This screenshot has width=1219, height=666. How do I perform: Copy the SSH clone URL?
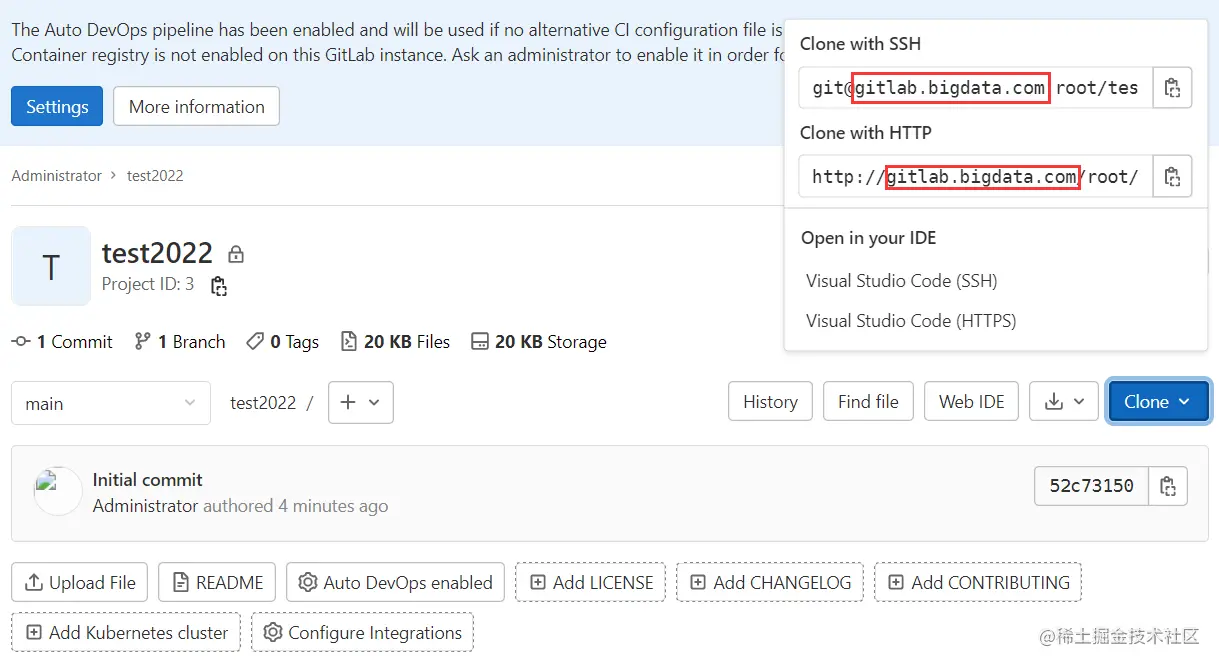click(1173, 88)
